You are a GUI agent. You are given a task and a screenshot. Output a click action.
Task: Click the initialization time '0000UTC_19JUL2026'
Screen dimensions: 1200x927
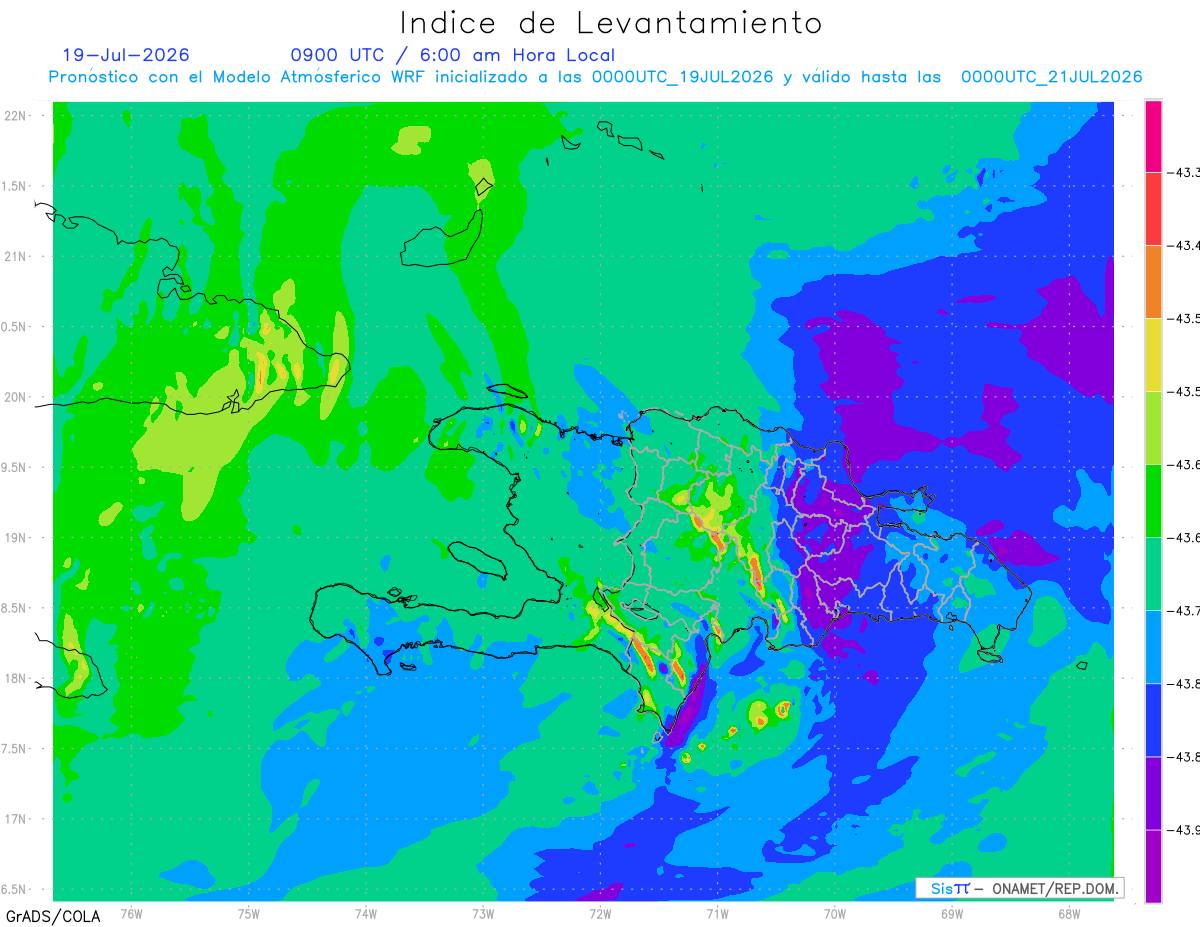(682, 77)
